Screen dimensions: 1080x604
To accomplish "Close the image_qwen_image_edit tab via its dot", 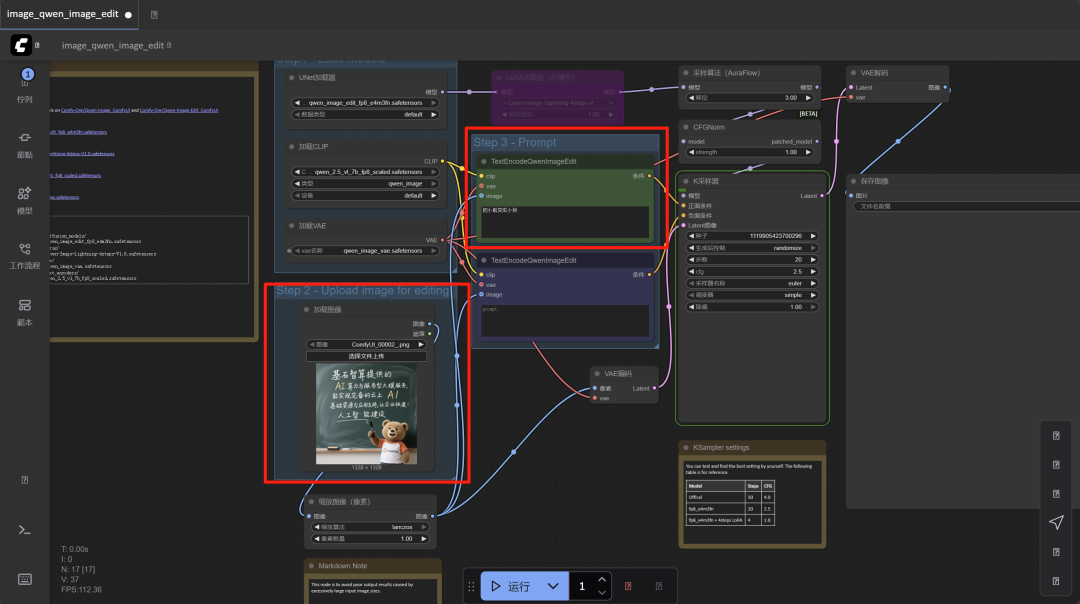I will 128,14.
